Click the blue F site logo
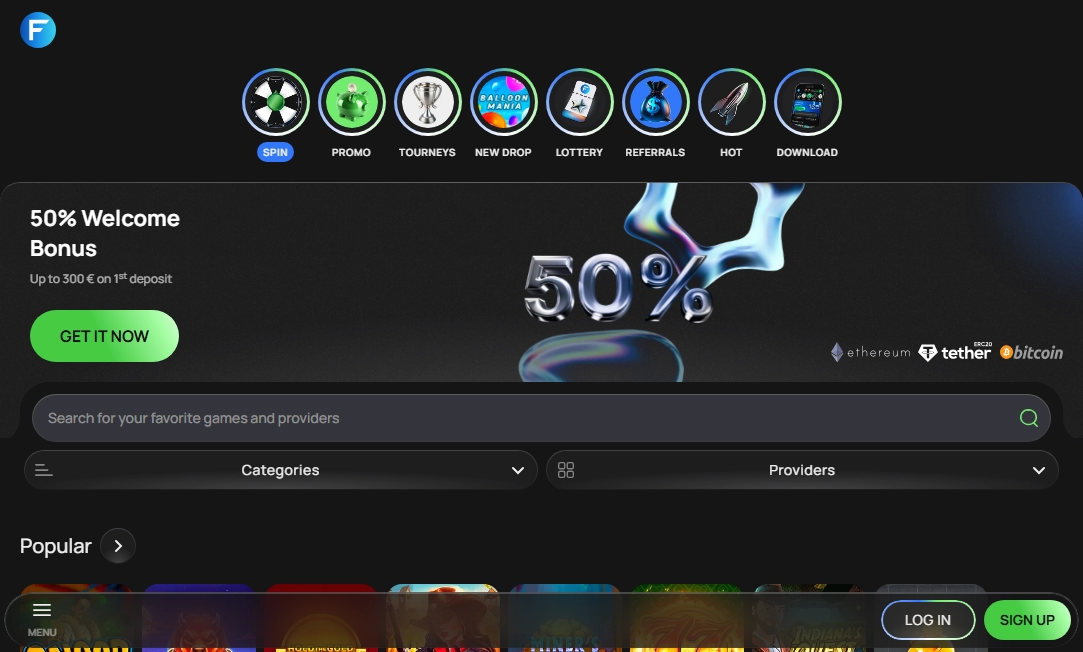The height and width of the screenshot is (652, 1083). tap(38, 30)
